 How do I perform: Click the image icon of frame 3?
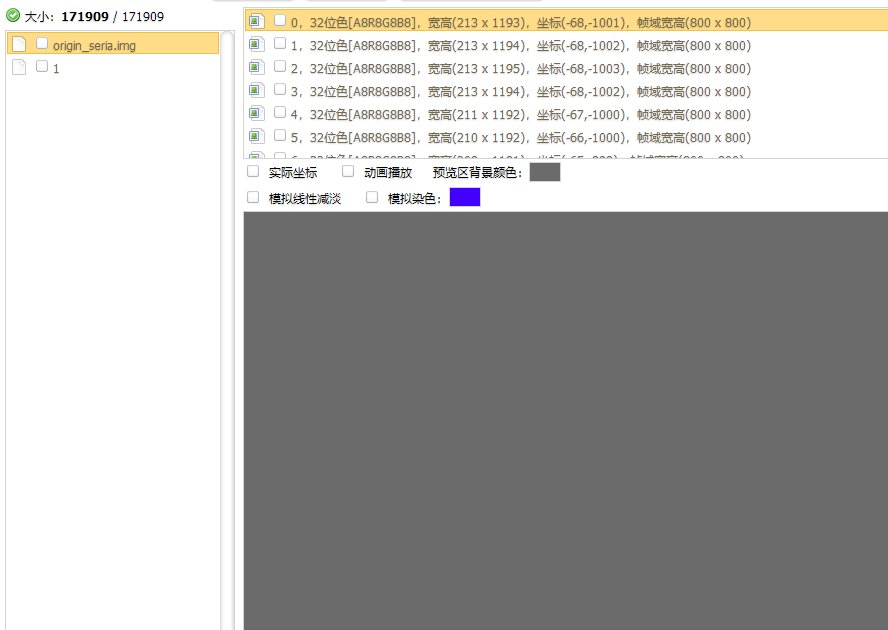[256, 90]
